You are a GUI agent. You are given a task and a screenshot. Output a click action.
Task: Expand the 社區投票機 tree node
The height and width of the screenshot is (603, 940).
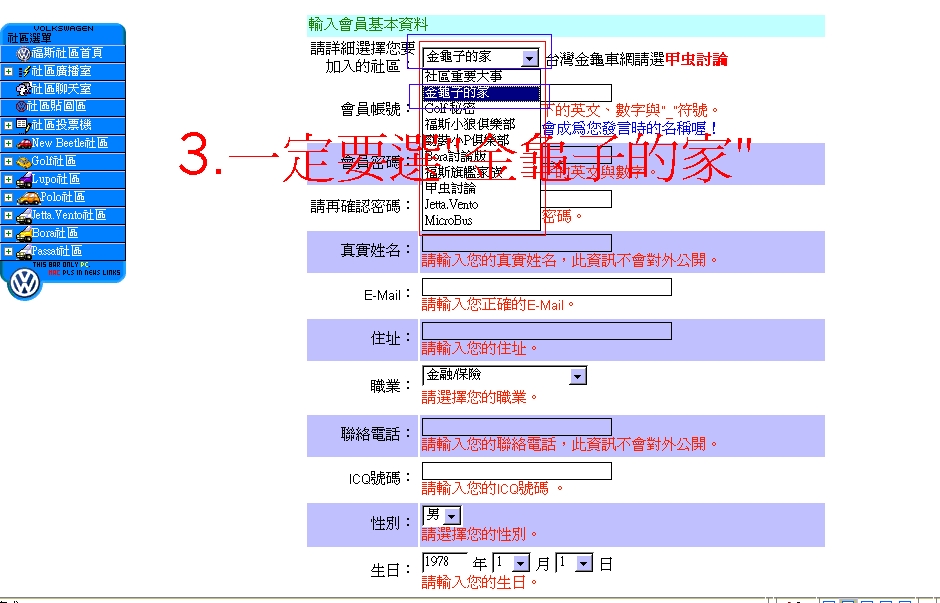tap(8, 125)
